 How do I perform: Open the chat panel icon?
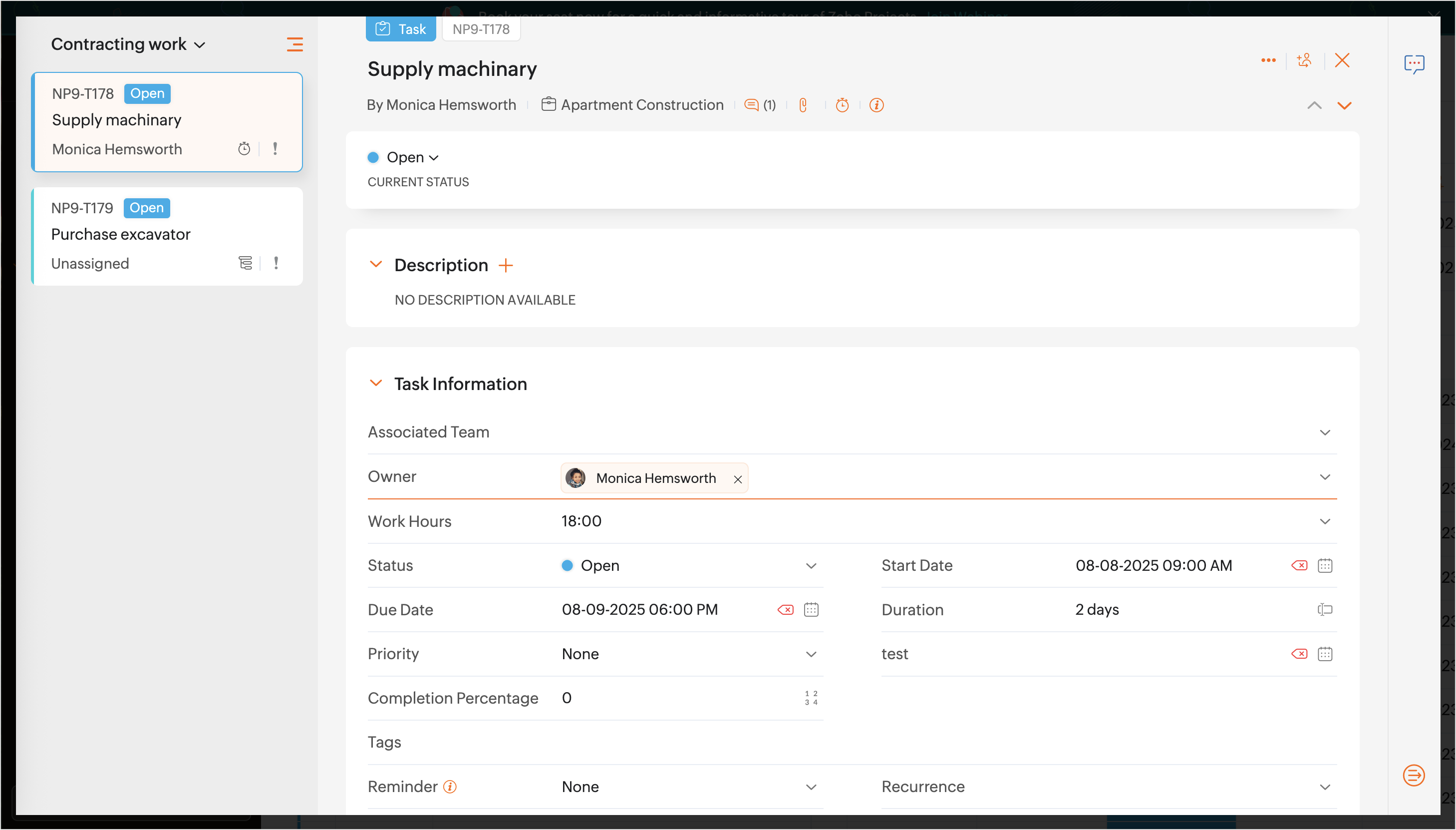[x=1414, y=64]
